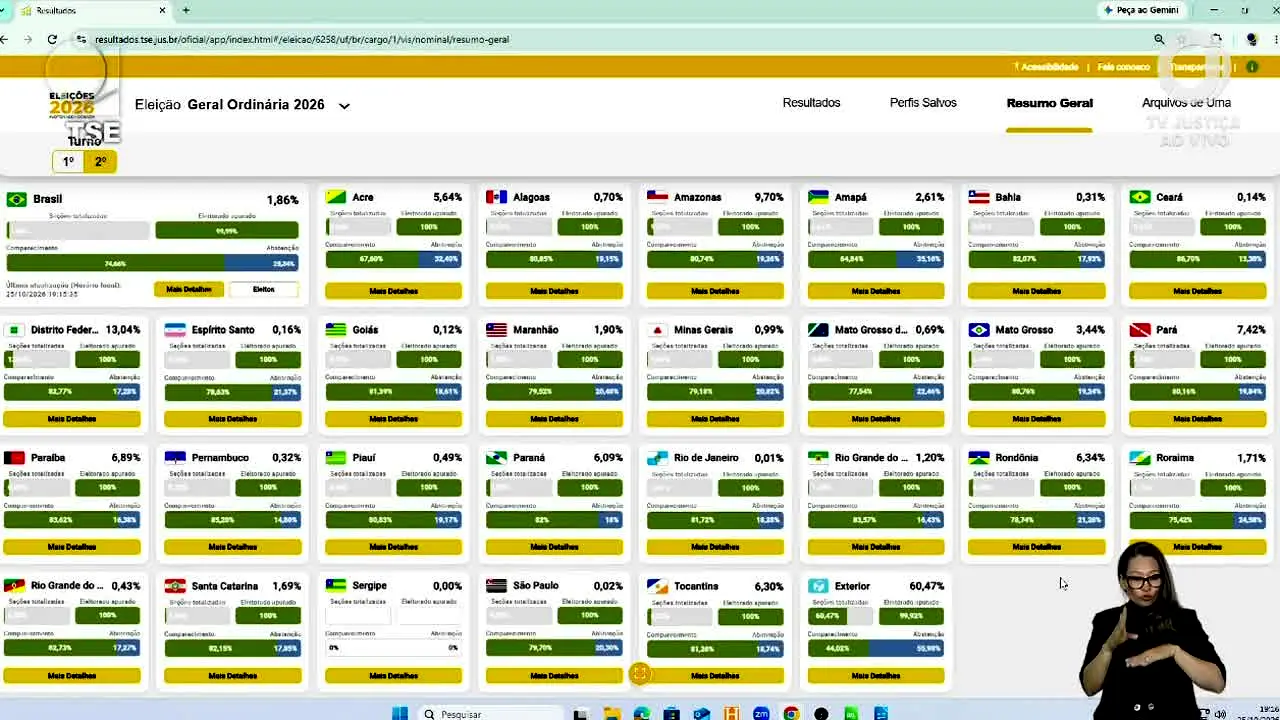Open the Chrome zoom magnifier icon
This screenshot has width=1280, height=720.
[1159, 39]
